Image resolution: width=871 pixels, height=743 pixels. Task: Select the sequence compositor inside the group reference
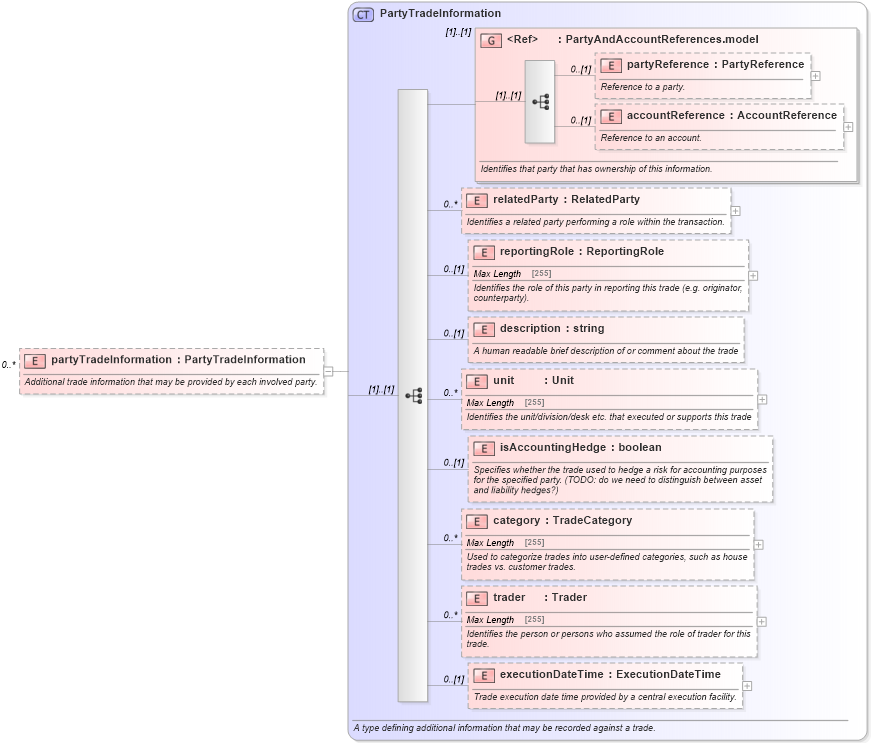pyautogui.click(x=540, y=102)
